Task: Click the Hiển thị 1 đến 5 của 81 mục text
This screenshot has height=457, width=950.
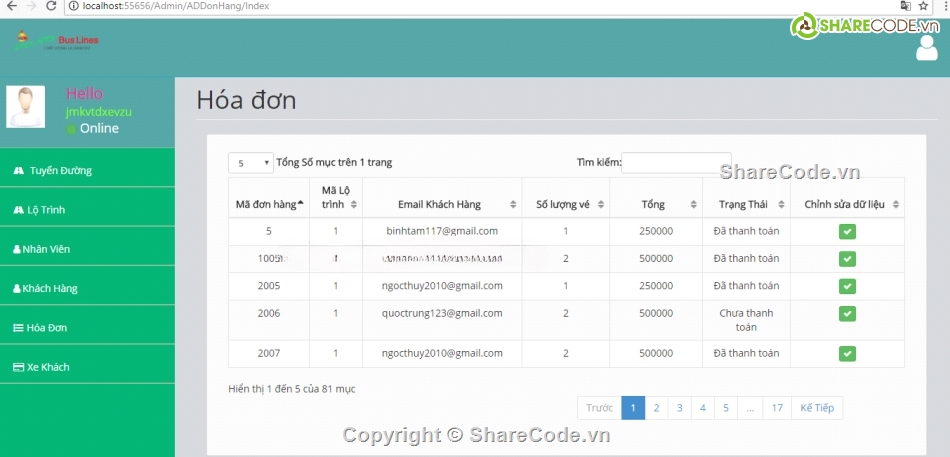Action: (292, 389)
